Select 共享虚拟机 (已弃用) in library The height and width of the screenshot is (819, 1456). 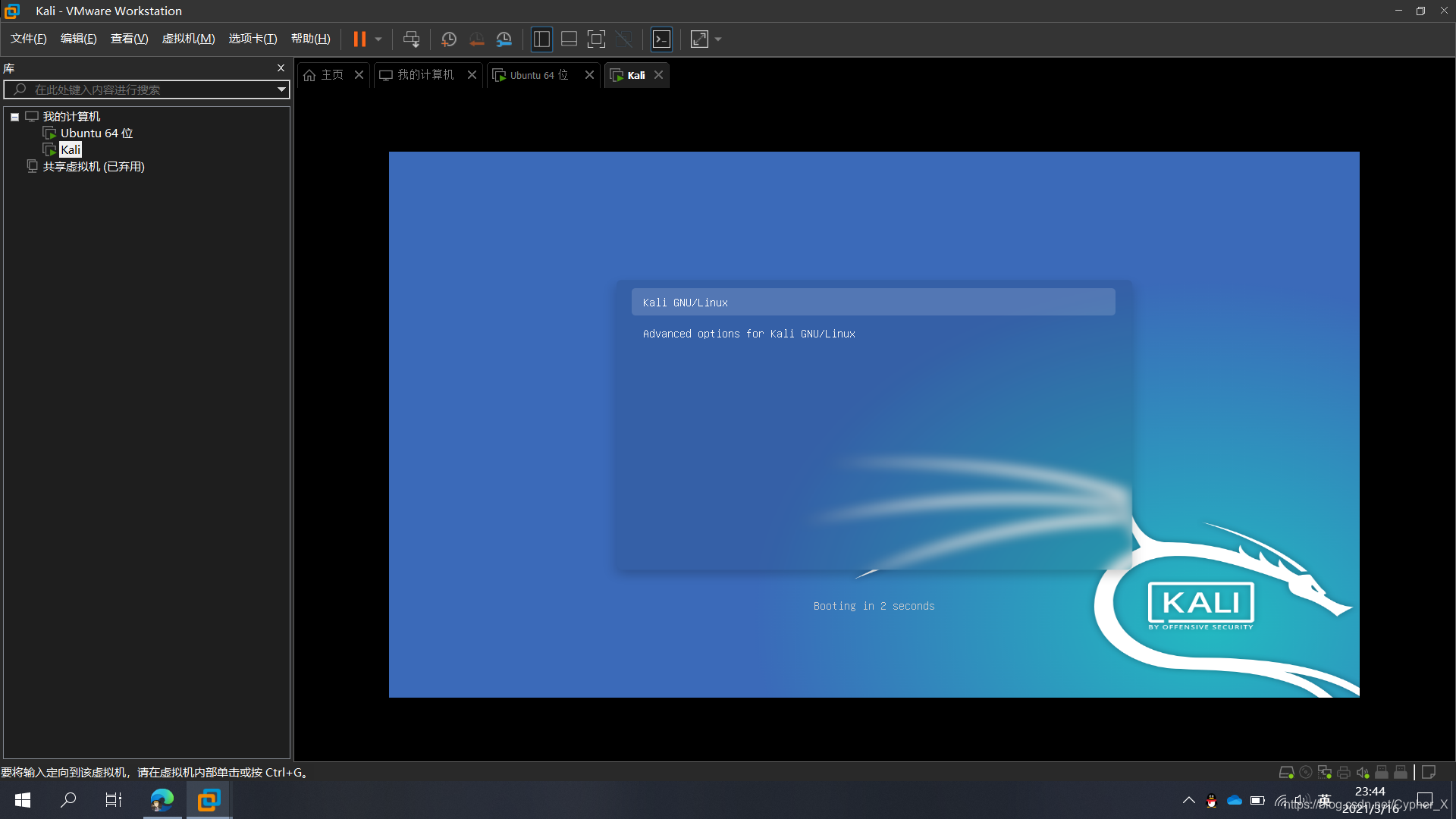pos(93,166)
